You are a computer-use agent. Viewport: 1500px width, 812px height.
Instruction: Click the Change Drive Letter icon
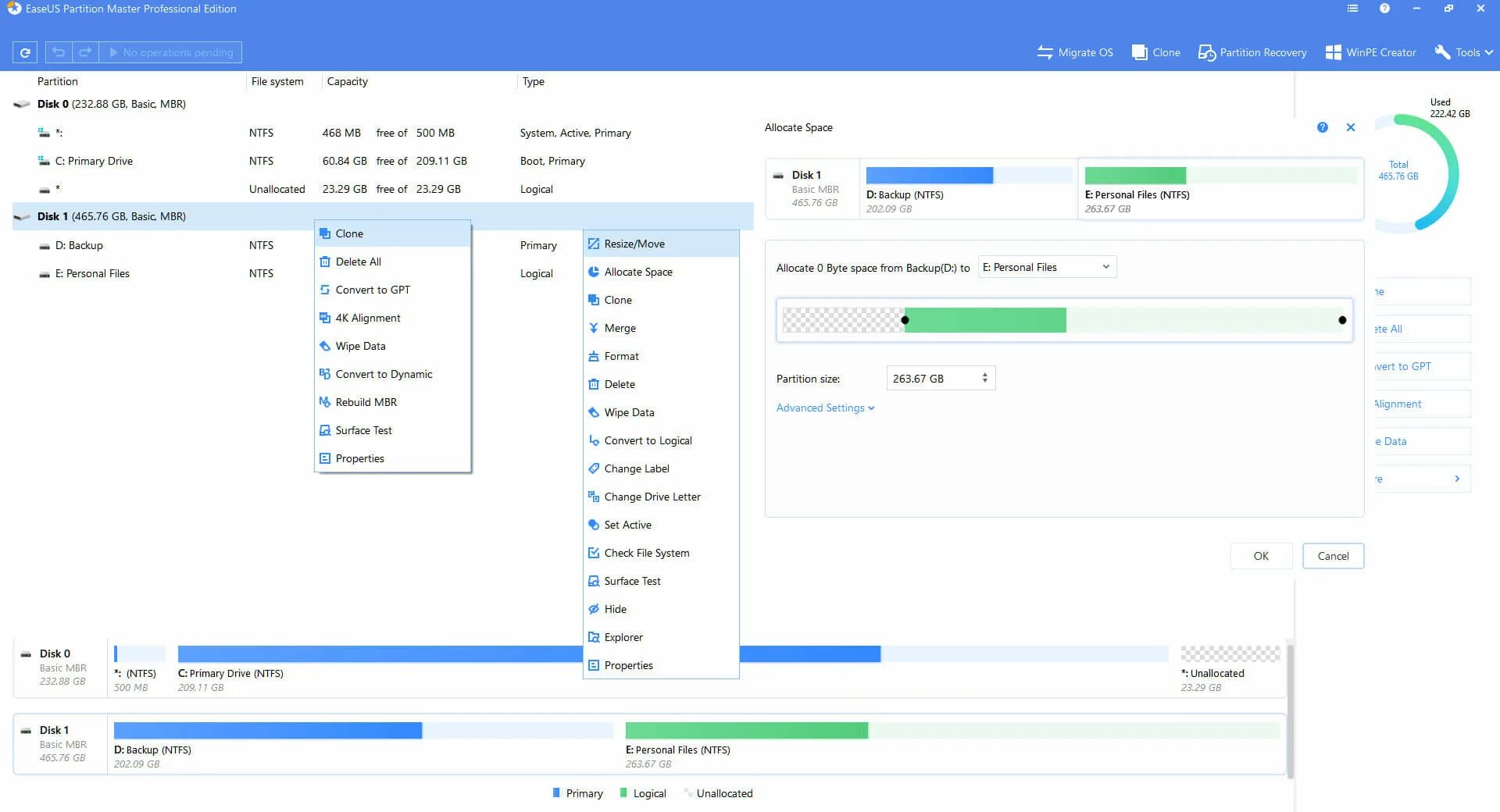pos(594,497)
